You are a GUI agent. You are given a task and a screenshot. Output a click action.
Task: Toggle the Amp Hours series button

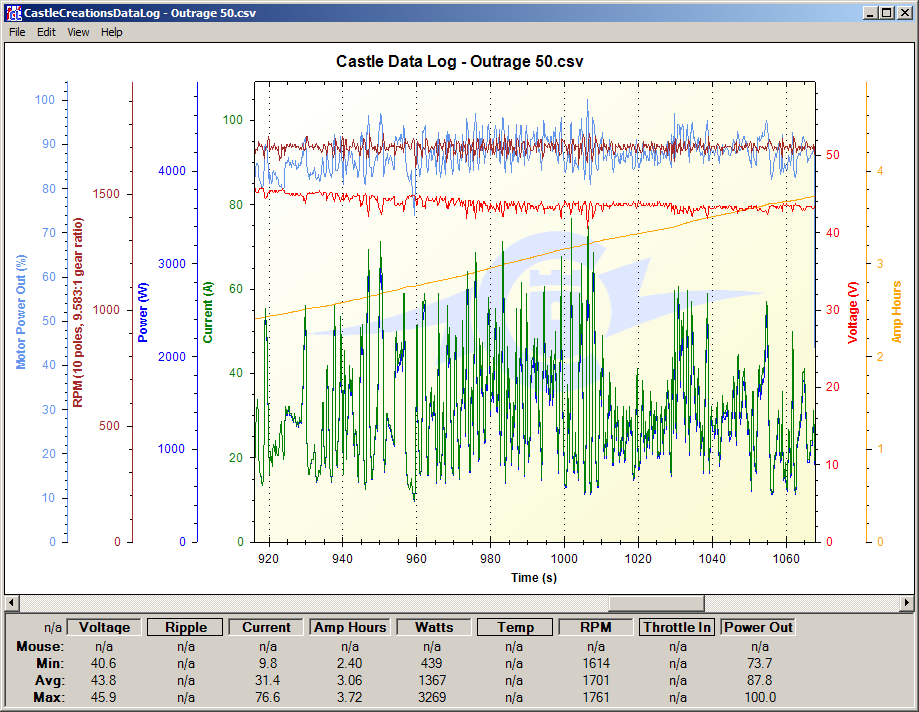coord(350,627)
